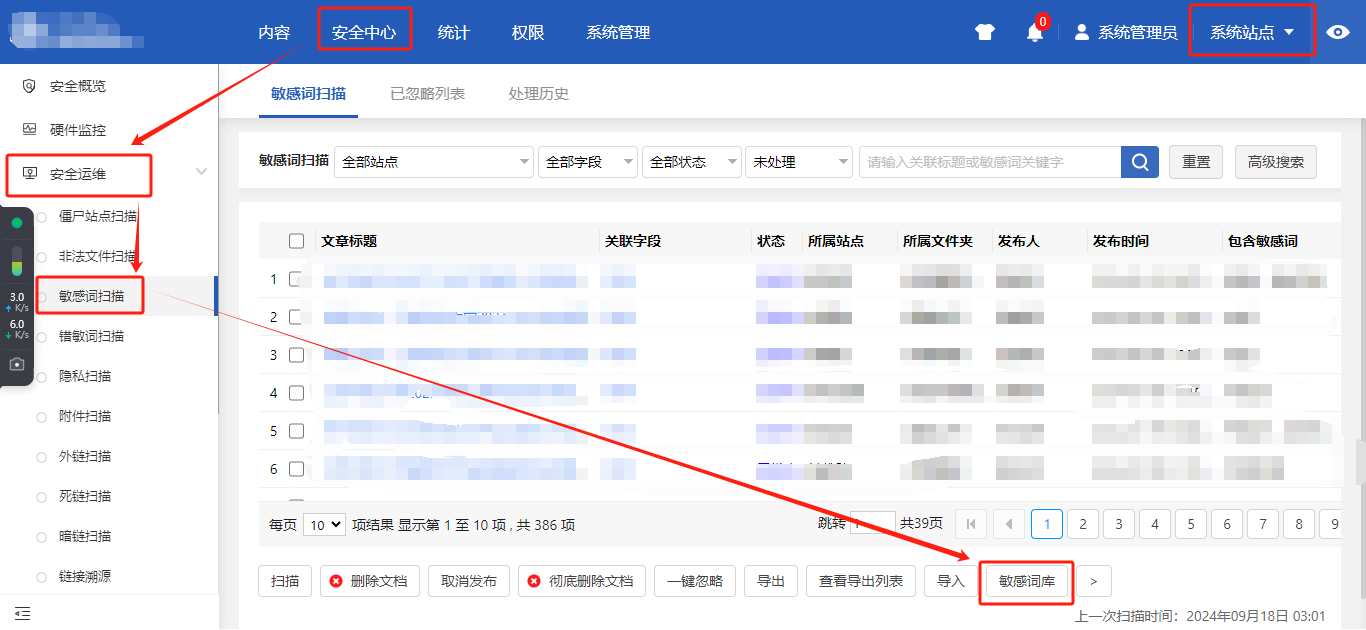Image resolution: width=1366 pixels, height=630 pixels.
Task: Click the keyword search input field
Action: pyautogui.click(x=988, y=162)
